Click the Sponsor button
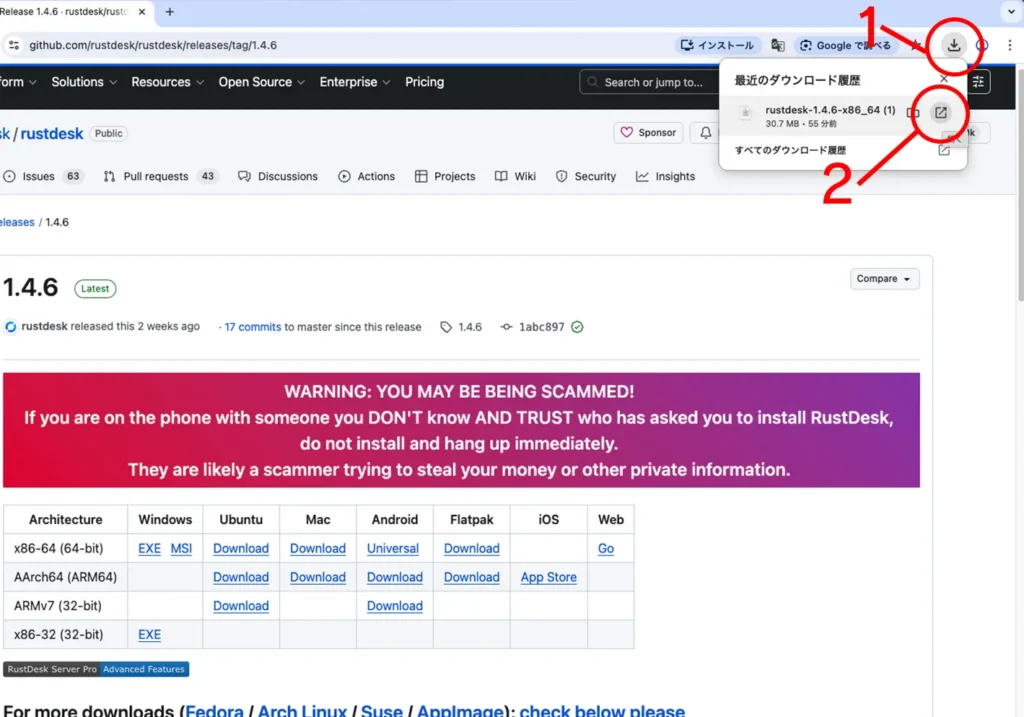The image size is (1024, 717). pos(648,132)
